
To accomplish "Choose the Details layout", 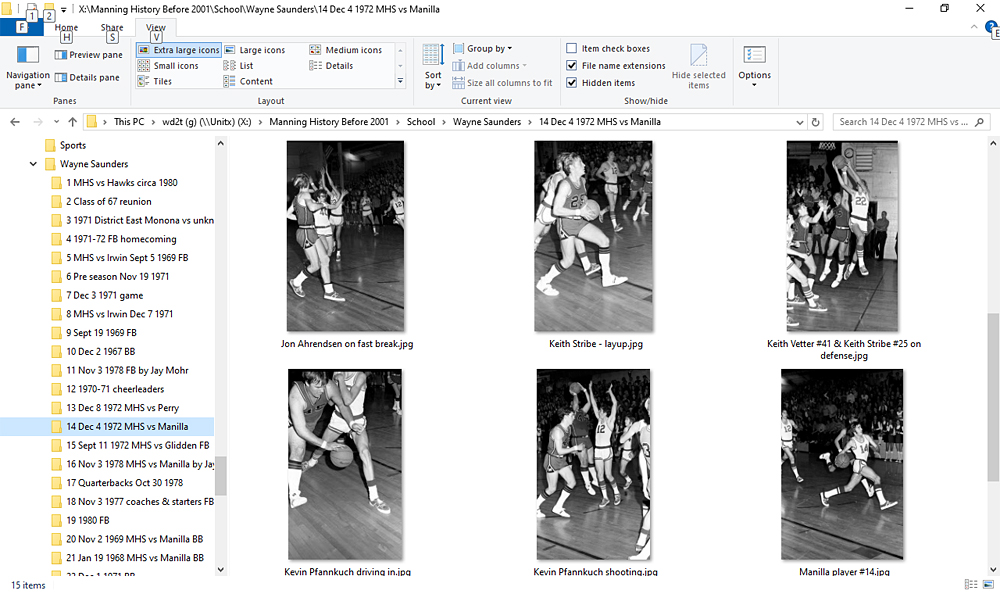I will (331, 66).
